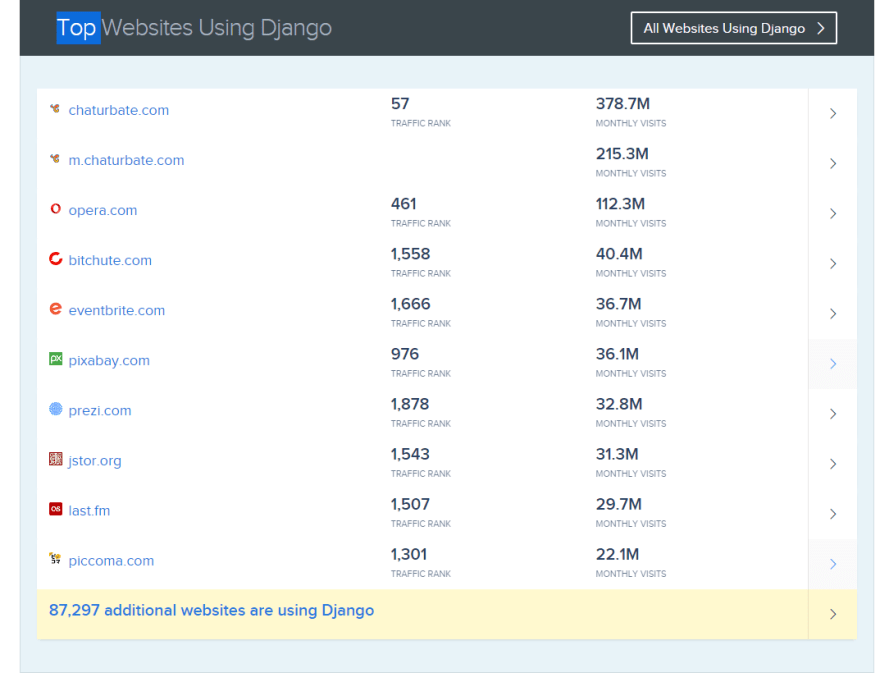Click the red last.fm icon
Screen dimensions: 880x673
pyautogui.click(x=55, y=509)
